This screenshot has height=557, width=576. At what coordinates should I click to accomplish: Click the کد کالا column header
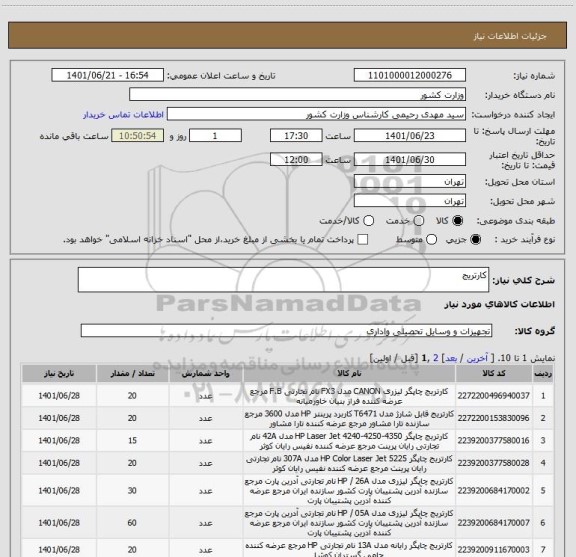click(x=494, y=374)
